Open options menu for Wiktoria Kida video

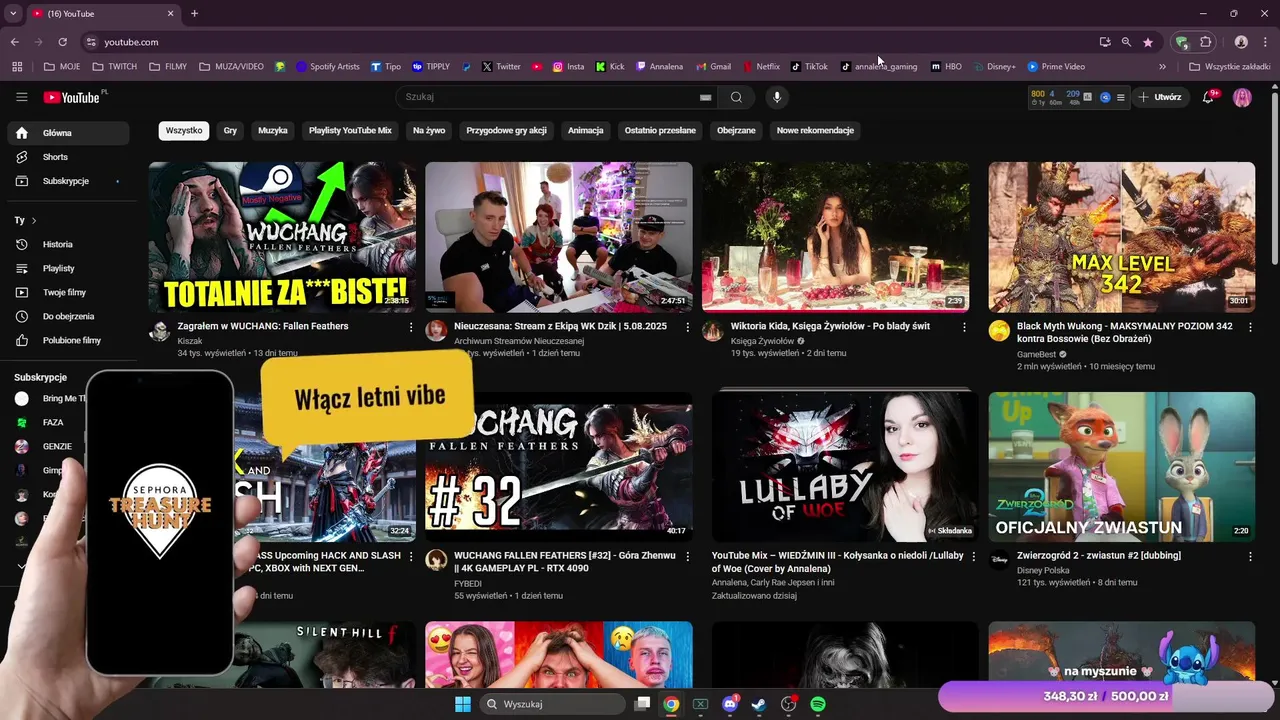pos(964,327)
